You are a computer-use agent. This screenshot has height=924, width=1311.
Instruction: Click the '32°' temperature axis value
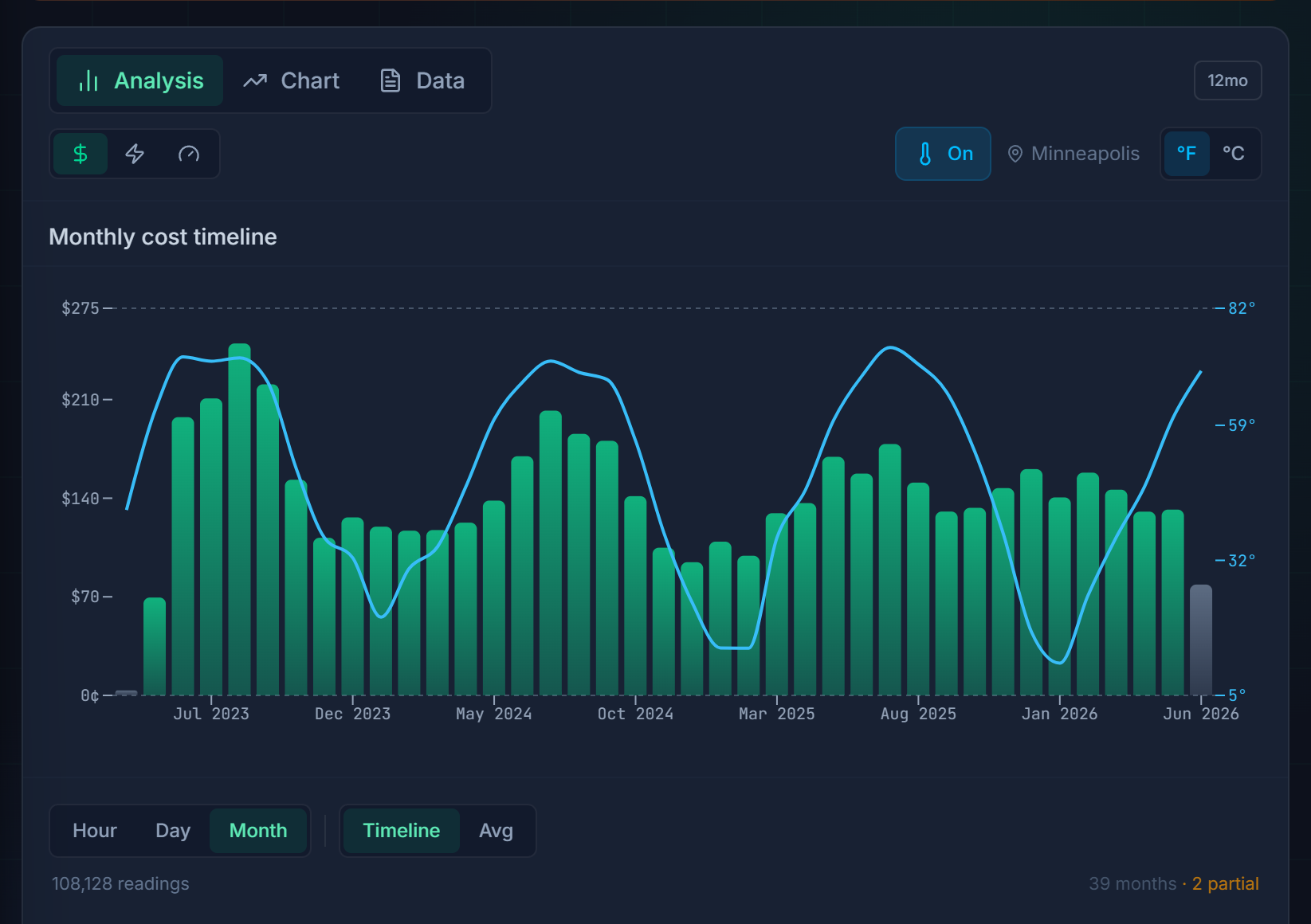click(1242, 561)
